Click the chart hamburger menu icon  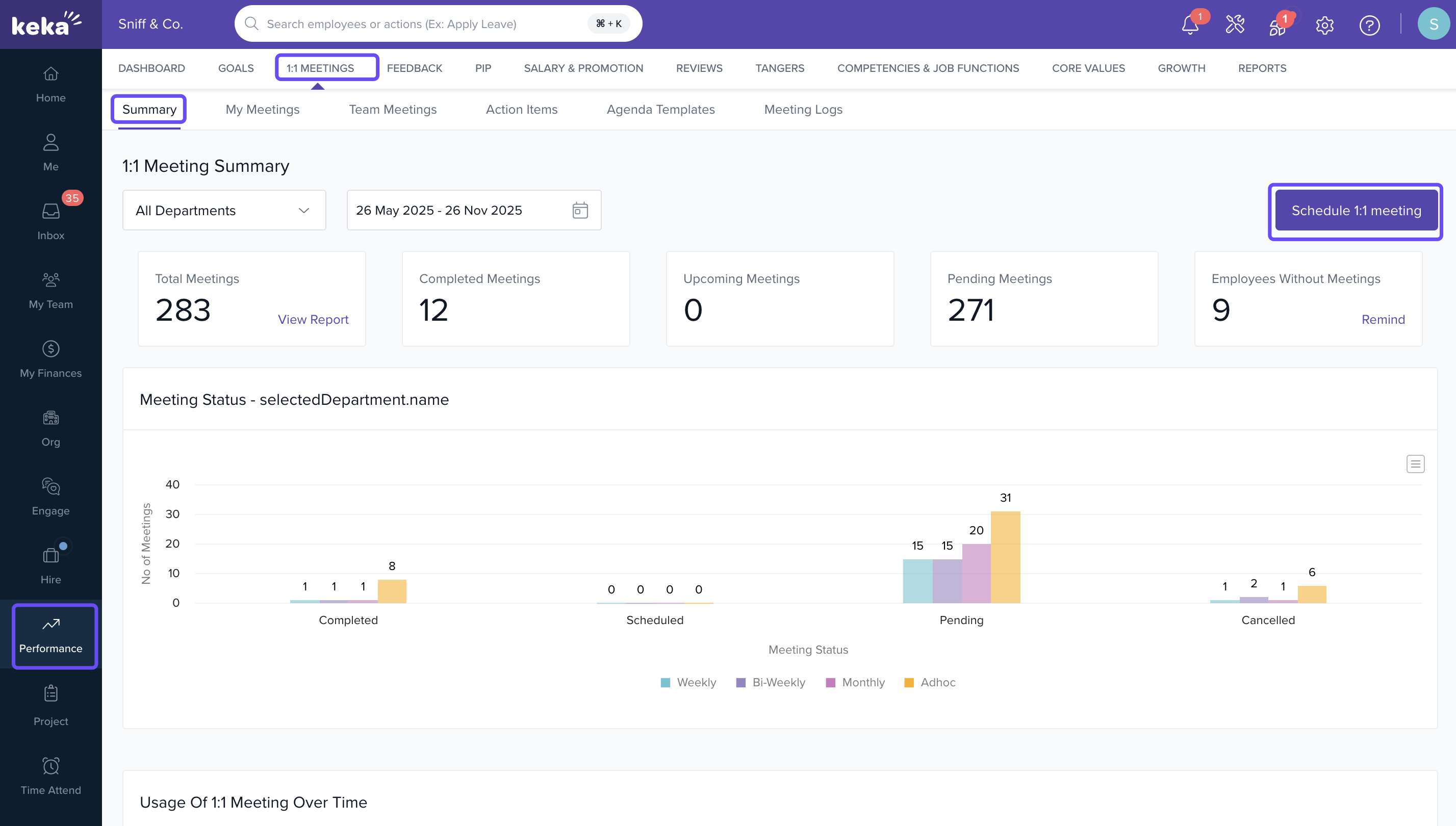[1415, 464]
